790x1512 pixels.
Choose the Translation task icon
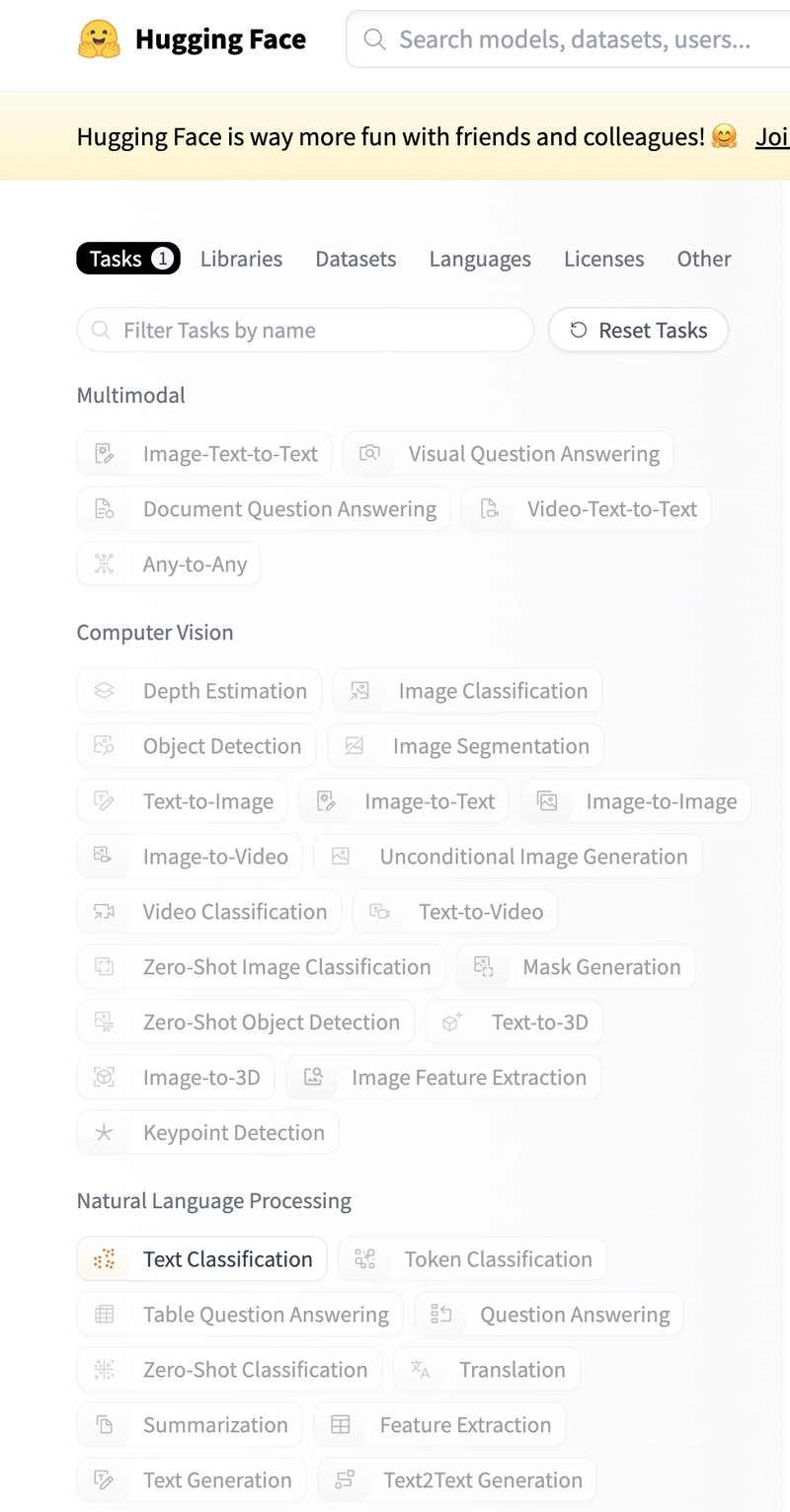tap(421, 1370)
